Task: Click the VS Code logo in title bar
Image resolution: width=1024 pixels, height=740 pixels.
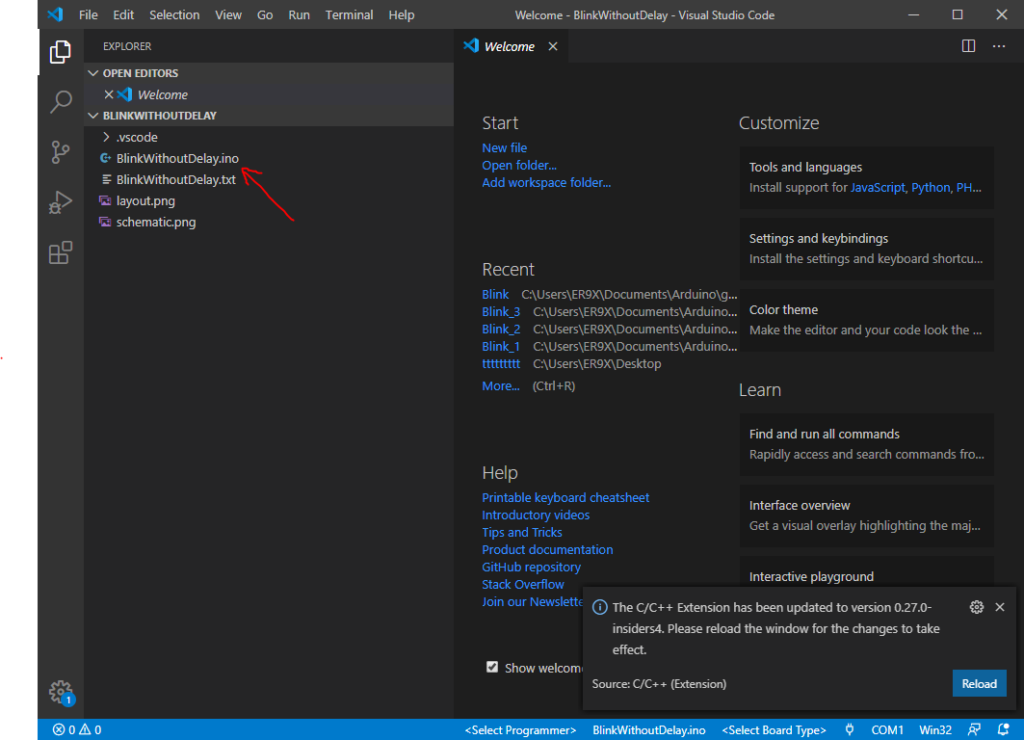Action: tap(56, 14)
